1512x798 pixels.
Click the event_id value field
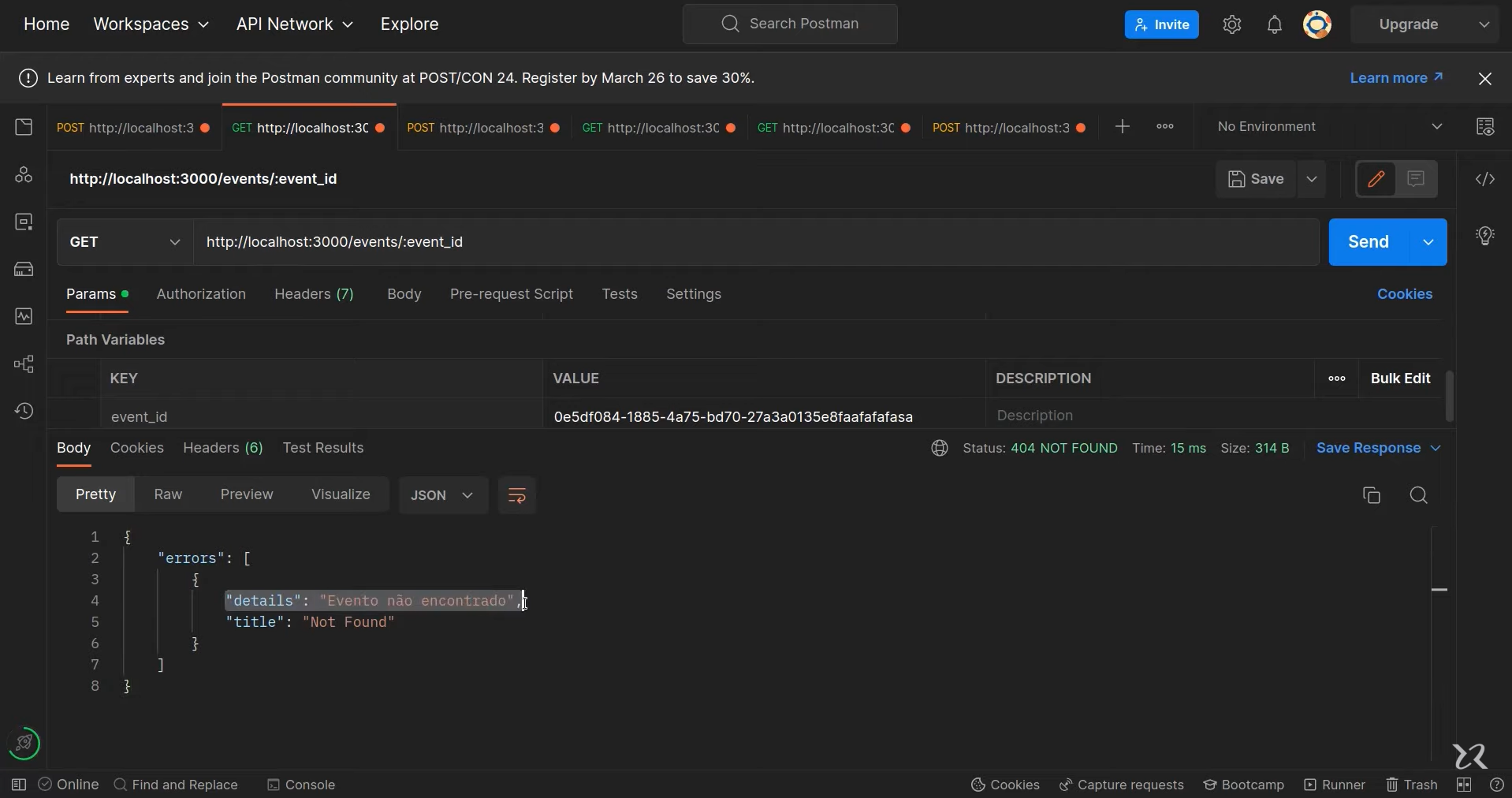coord(764,416)
